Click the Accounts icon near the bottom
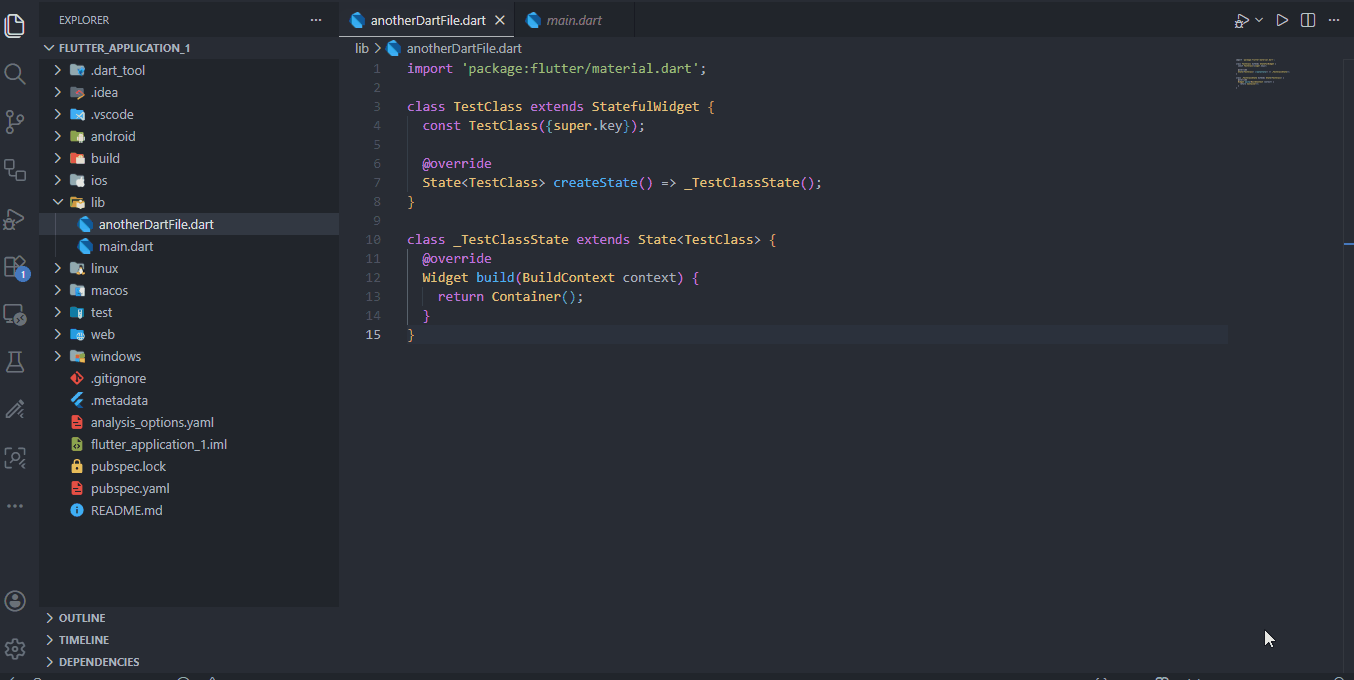1354x680 pixels. 15,601
